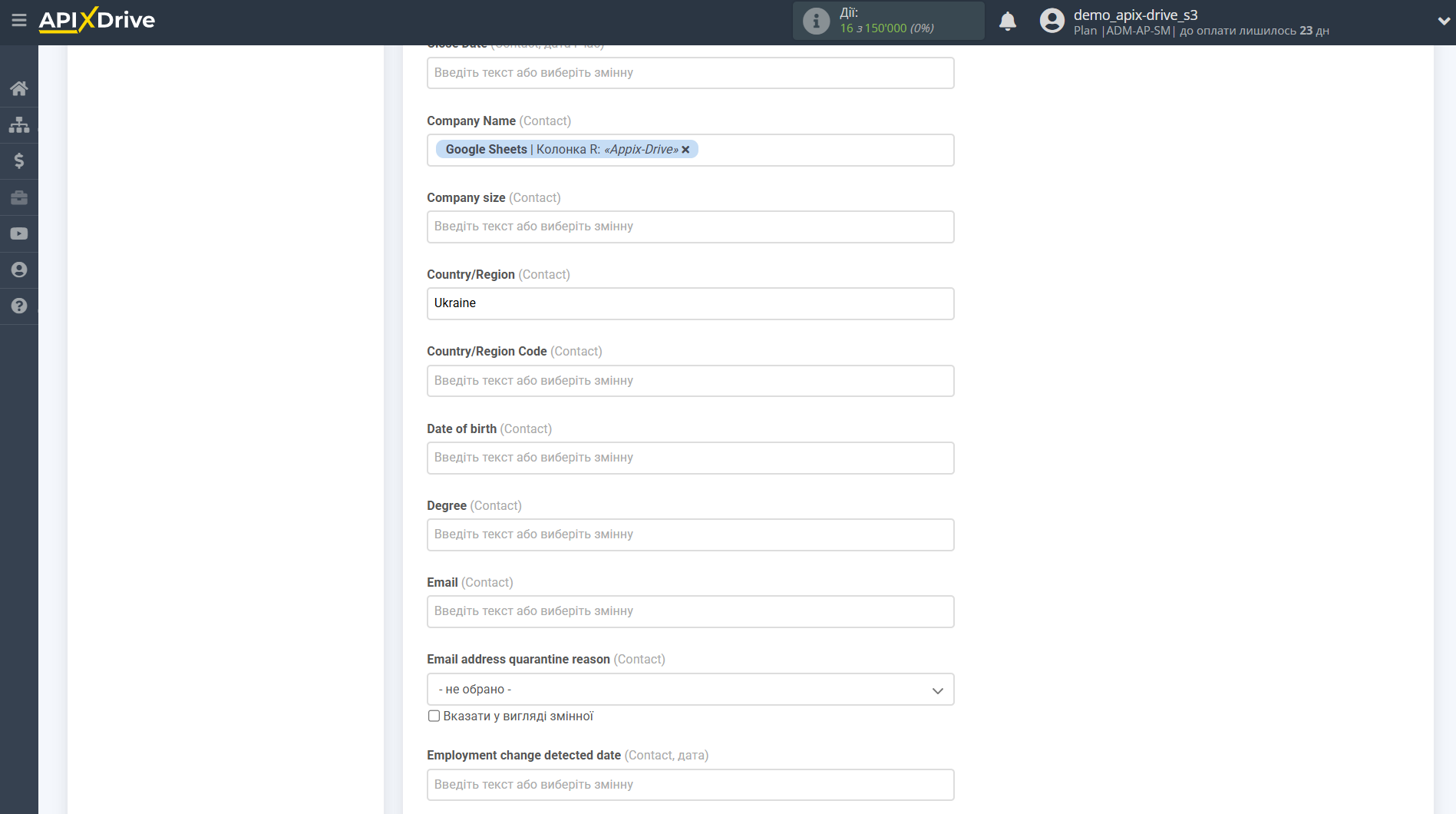
Task: Click the Close Date input field
Action: (x=690, y=73)
